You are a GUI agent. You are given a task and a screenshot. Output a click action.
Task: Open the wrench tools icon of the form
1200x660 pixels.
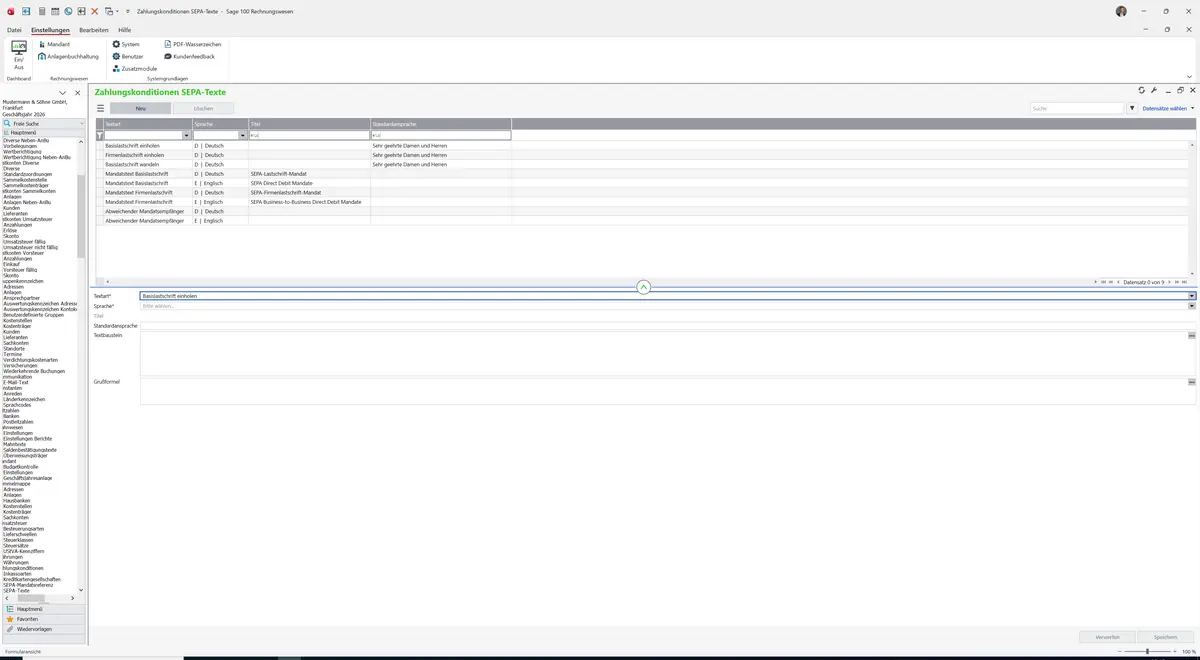[1154, 91]
